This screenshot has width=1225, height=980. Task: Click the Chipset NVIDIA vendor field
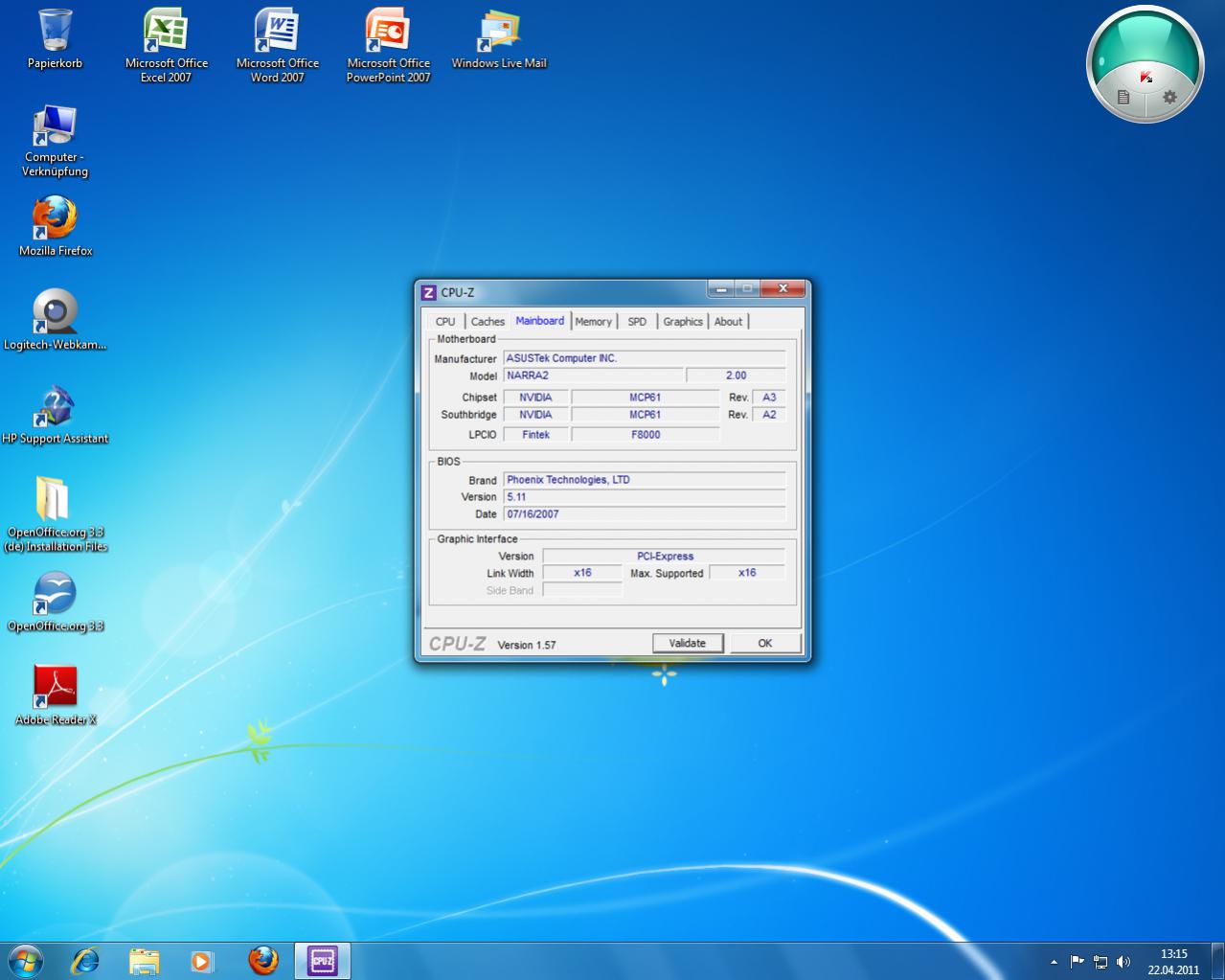pos(535,397)
